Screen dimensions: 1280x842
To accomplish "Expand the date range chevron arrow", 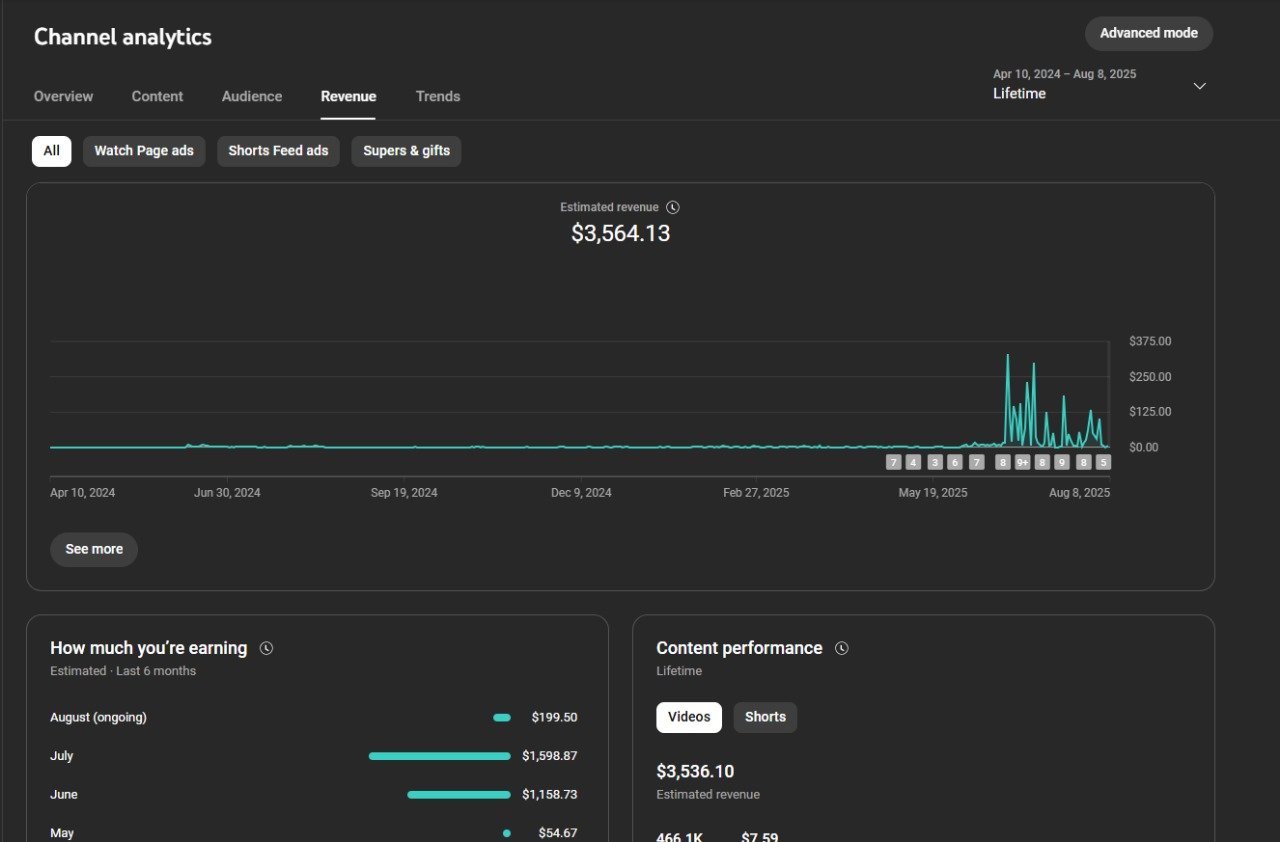I will pyautogui.click(x=1200, y=86).
